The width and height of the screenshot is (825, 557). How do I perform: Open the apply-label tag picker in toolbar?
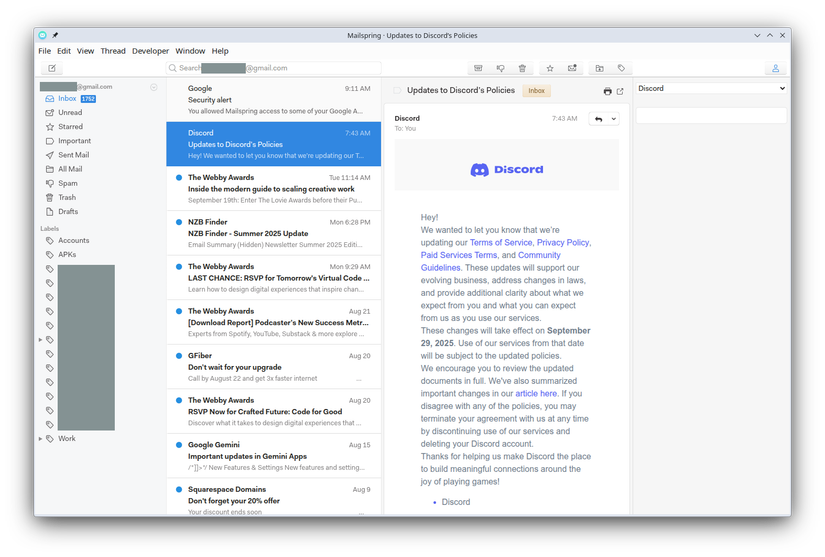point(621,68)
